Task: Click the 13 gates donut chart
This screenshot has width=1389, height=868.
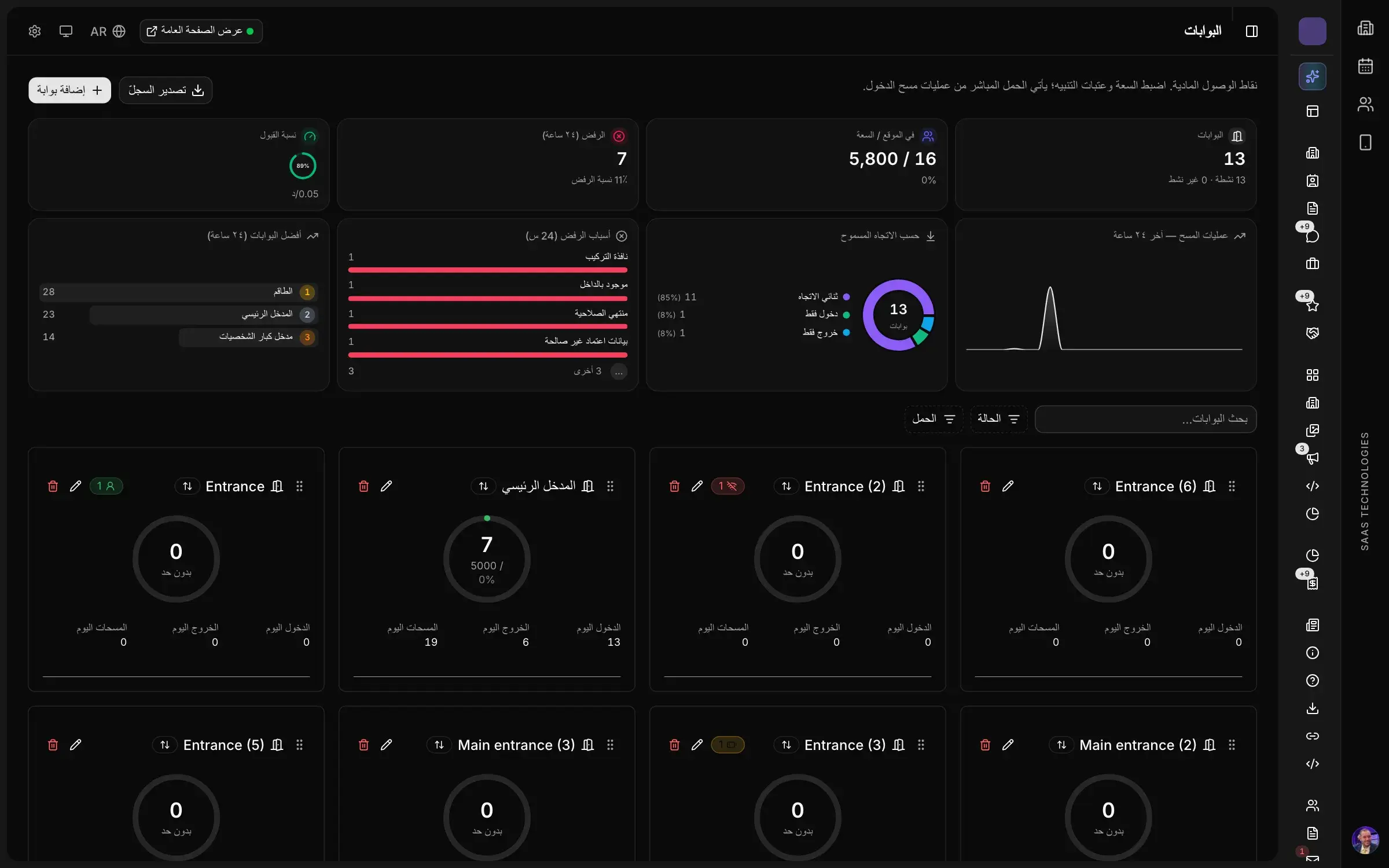Action: [x=898, y=315]
